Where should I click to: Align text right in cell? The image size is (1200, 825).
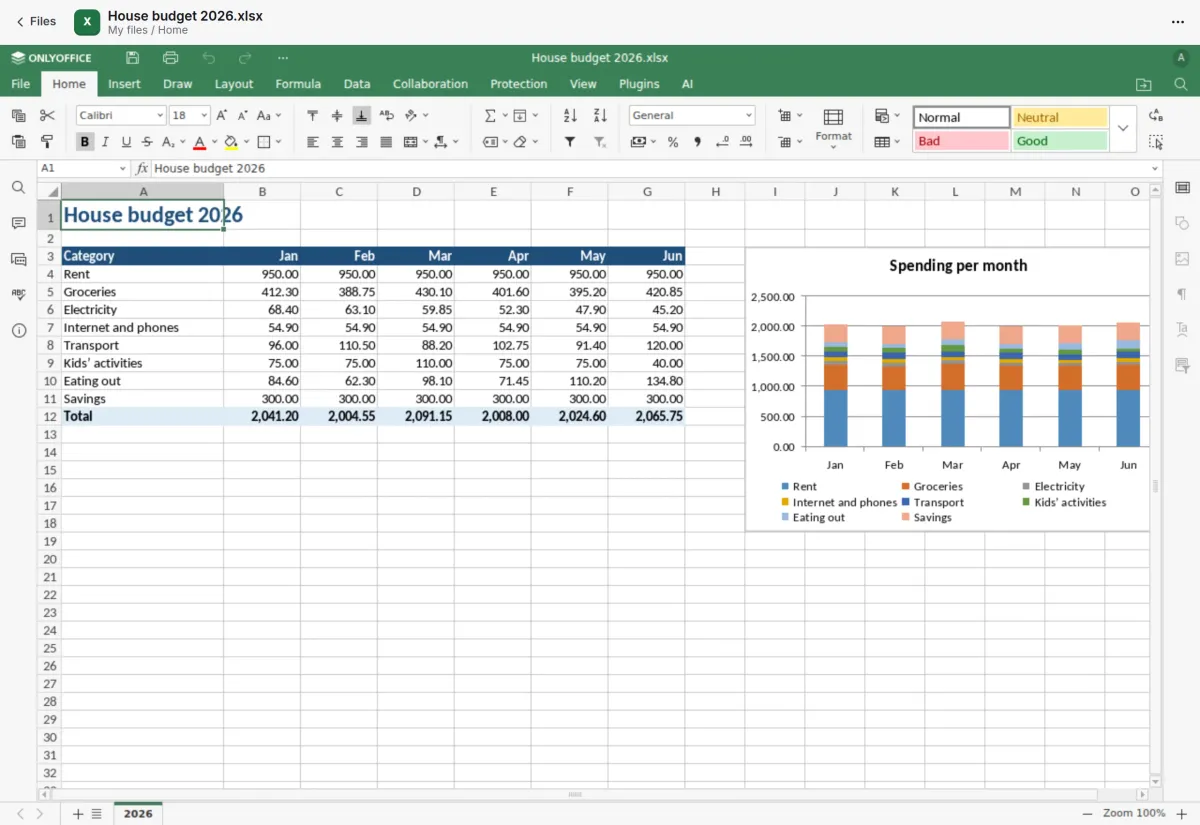361,142
